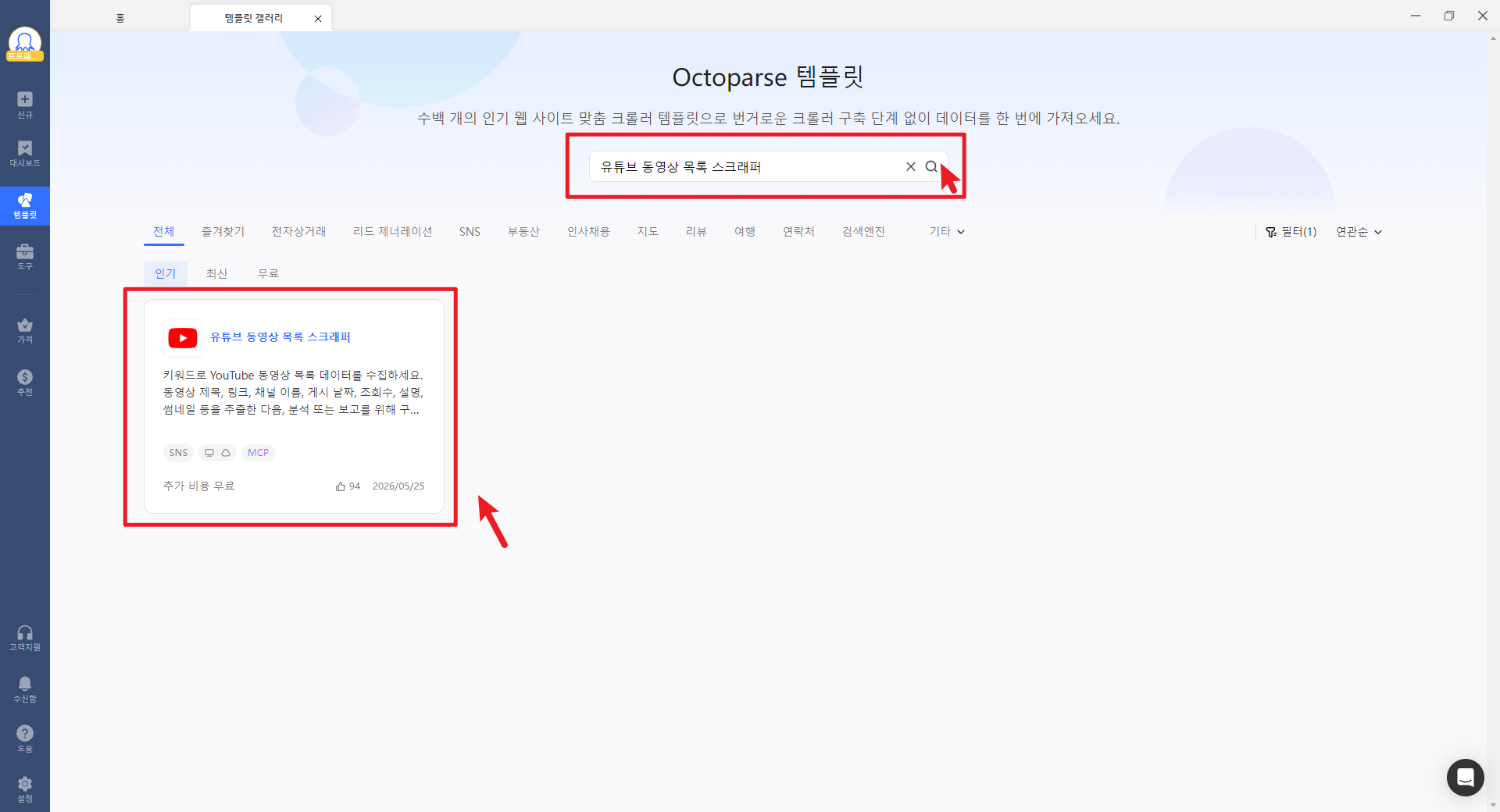The height and width of the screenshot is (812, 1500).
Task: Click the local/cloud run icons tag
Action: point(217,453)
